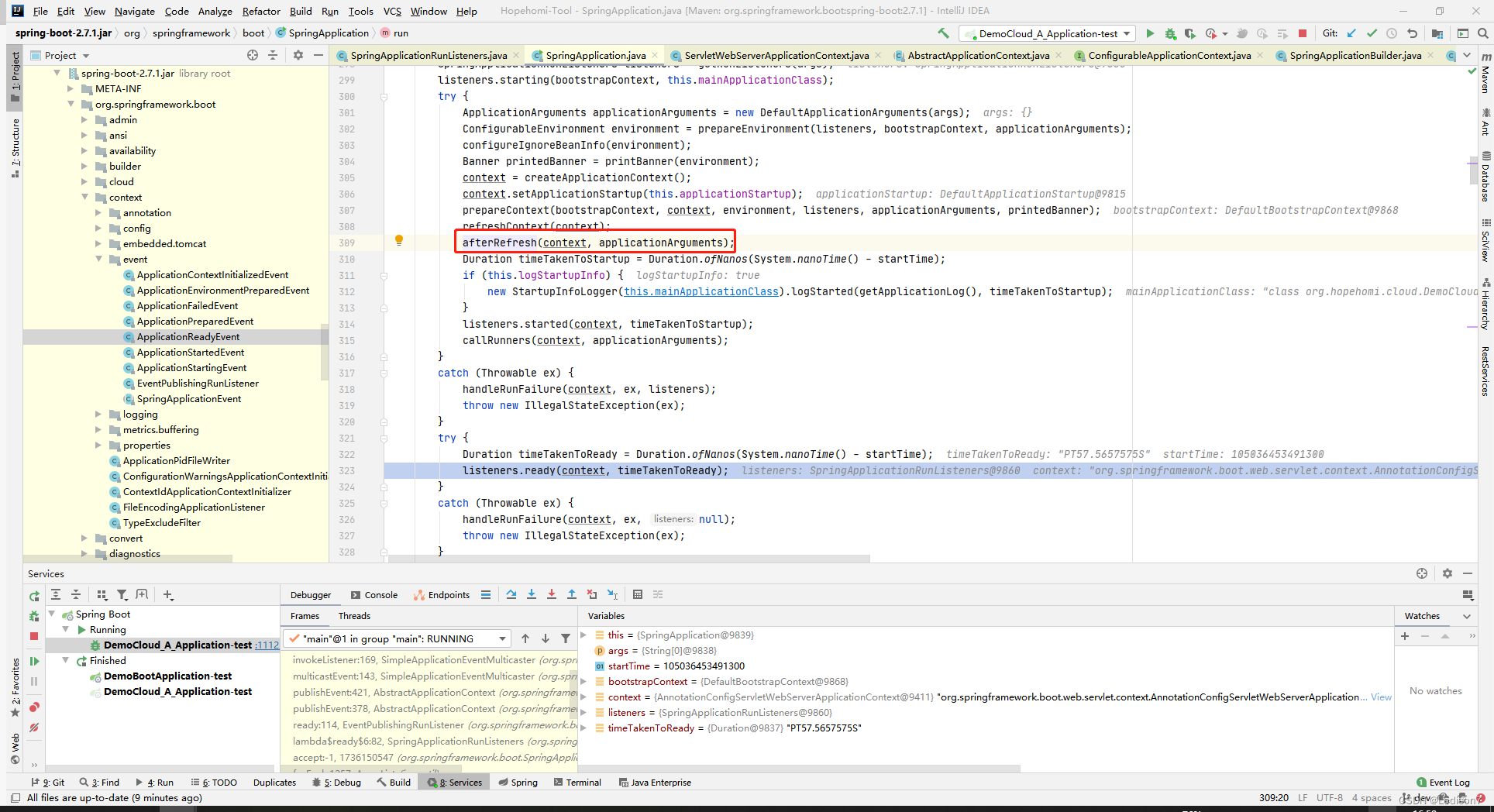This screenshot has width=1494, height=812.
Task: Click the run breadcrumb method item
Action: [x=394, y=33]
